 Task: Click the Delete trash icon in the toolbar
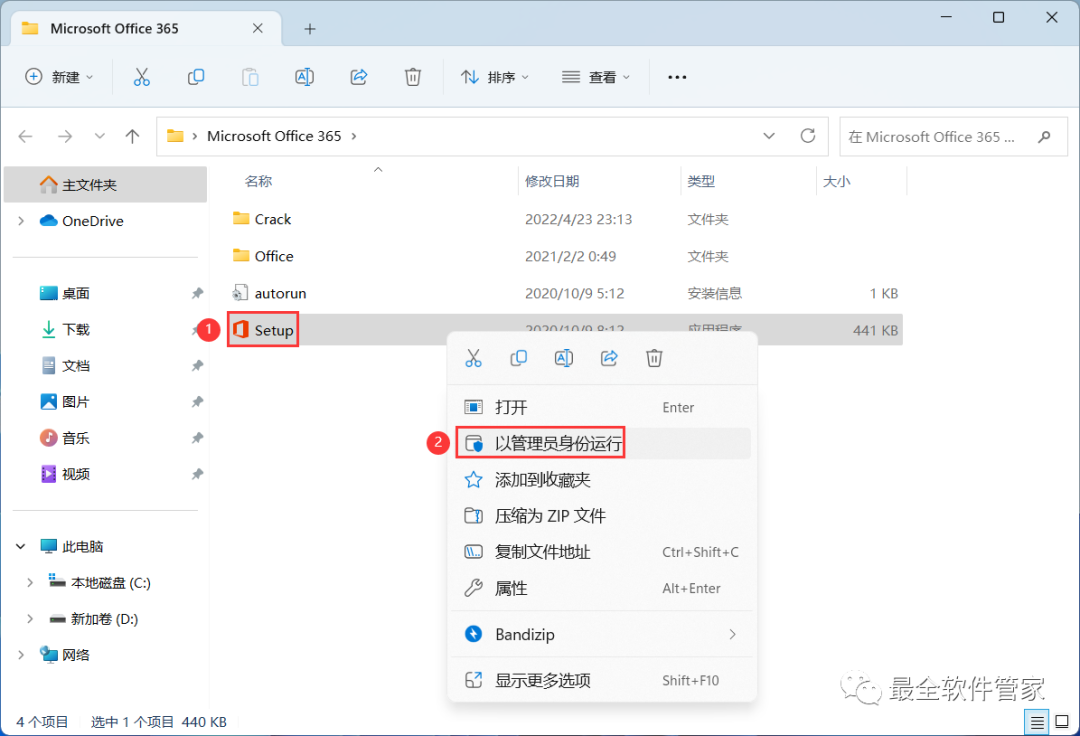(413, 77)
